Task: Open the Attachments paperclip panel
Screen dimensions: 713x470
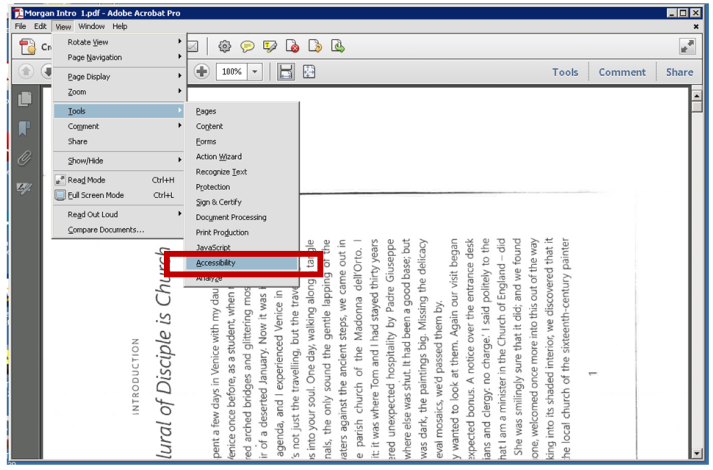Action: click(25, 159)
